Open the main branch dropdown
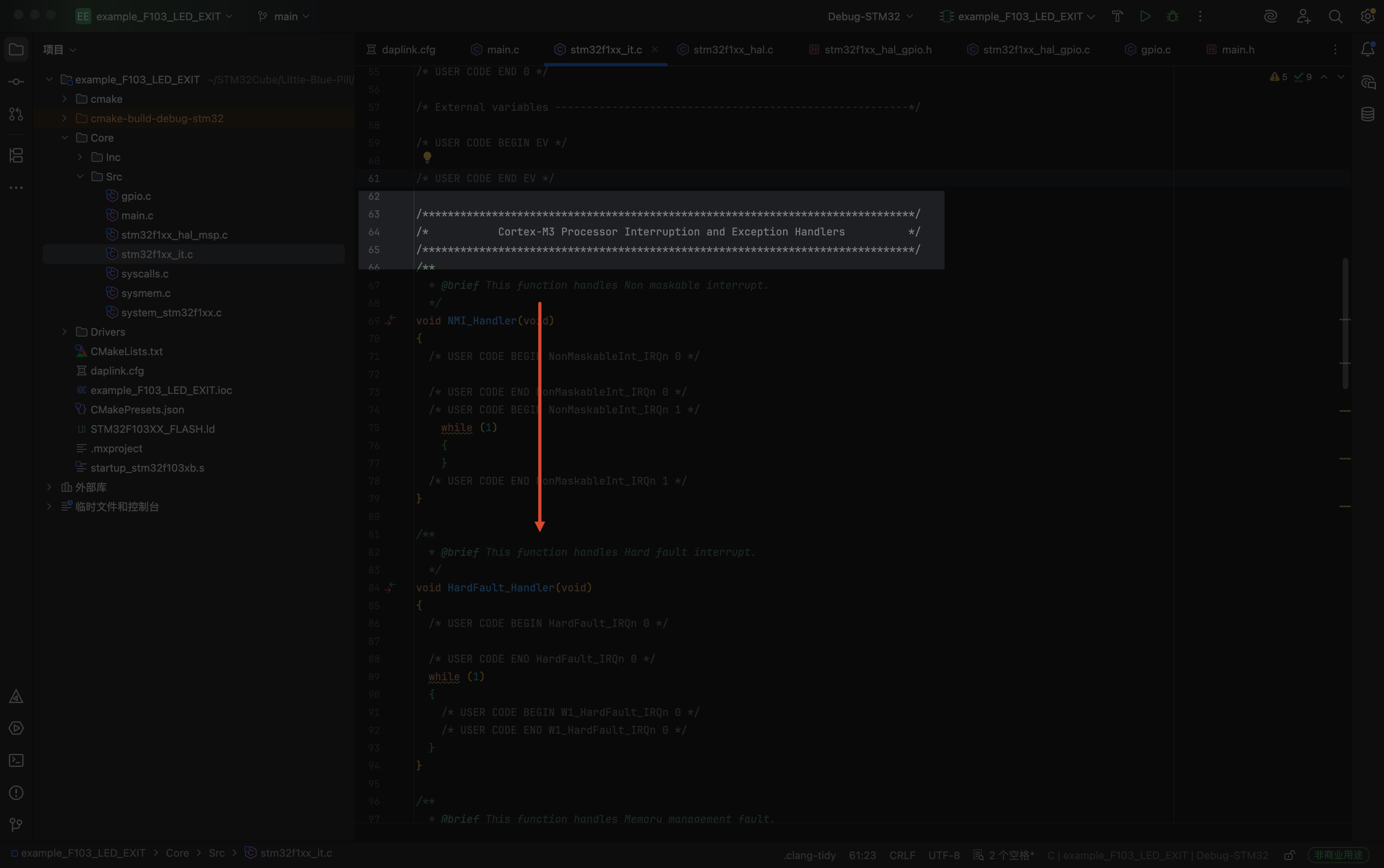Screen dimensions: 1384x868 click(x=284, y=16)
